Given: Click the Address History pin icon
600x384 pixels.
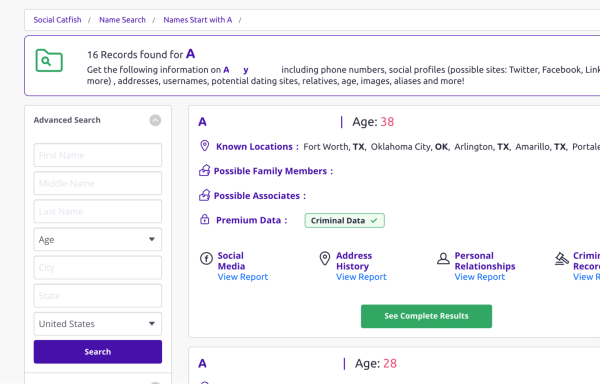Looking at the screenshot, I should 325,259.
